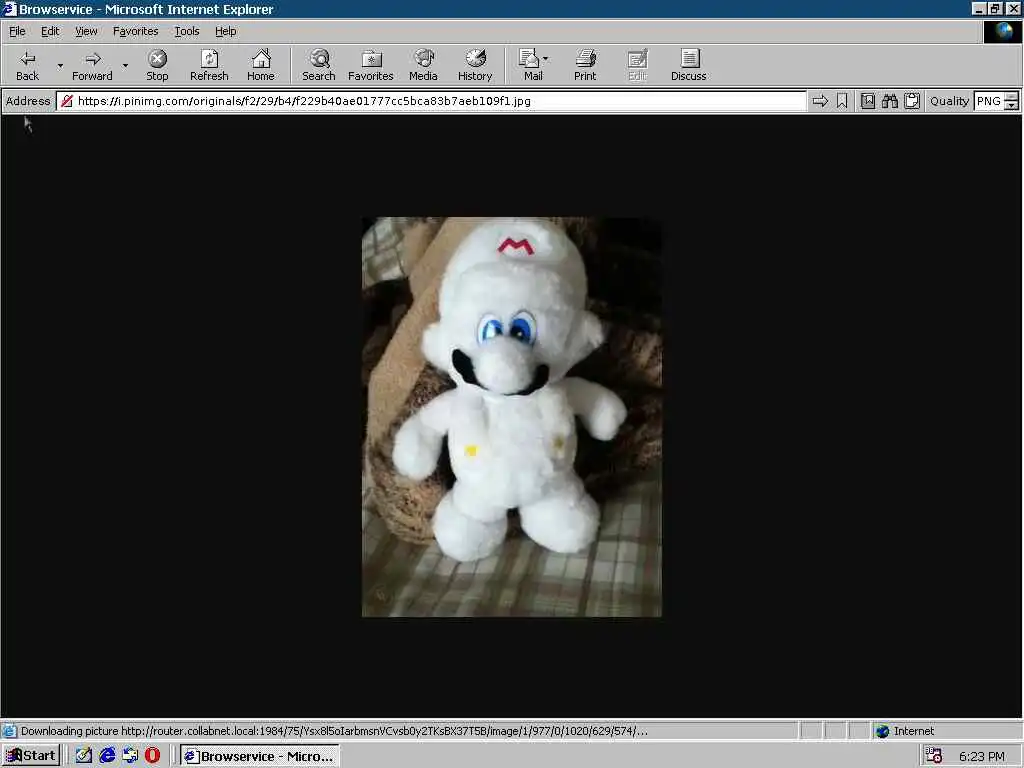This screenshot has height=768, width=1024.
Task: Open the Help menu
Action: [226, 31]
